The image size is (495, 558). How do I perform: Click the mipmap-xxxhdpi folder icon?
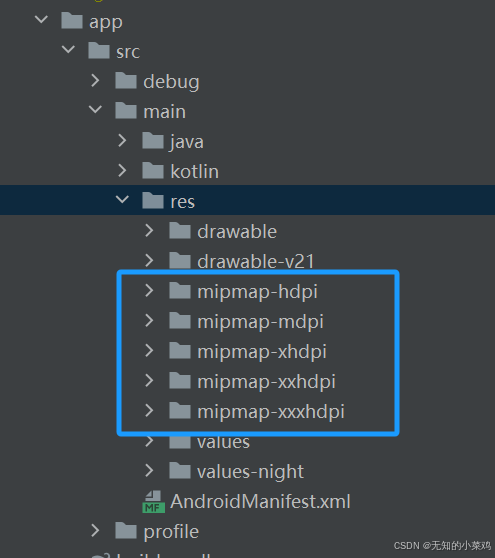[180, 410]
